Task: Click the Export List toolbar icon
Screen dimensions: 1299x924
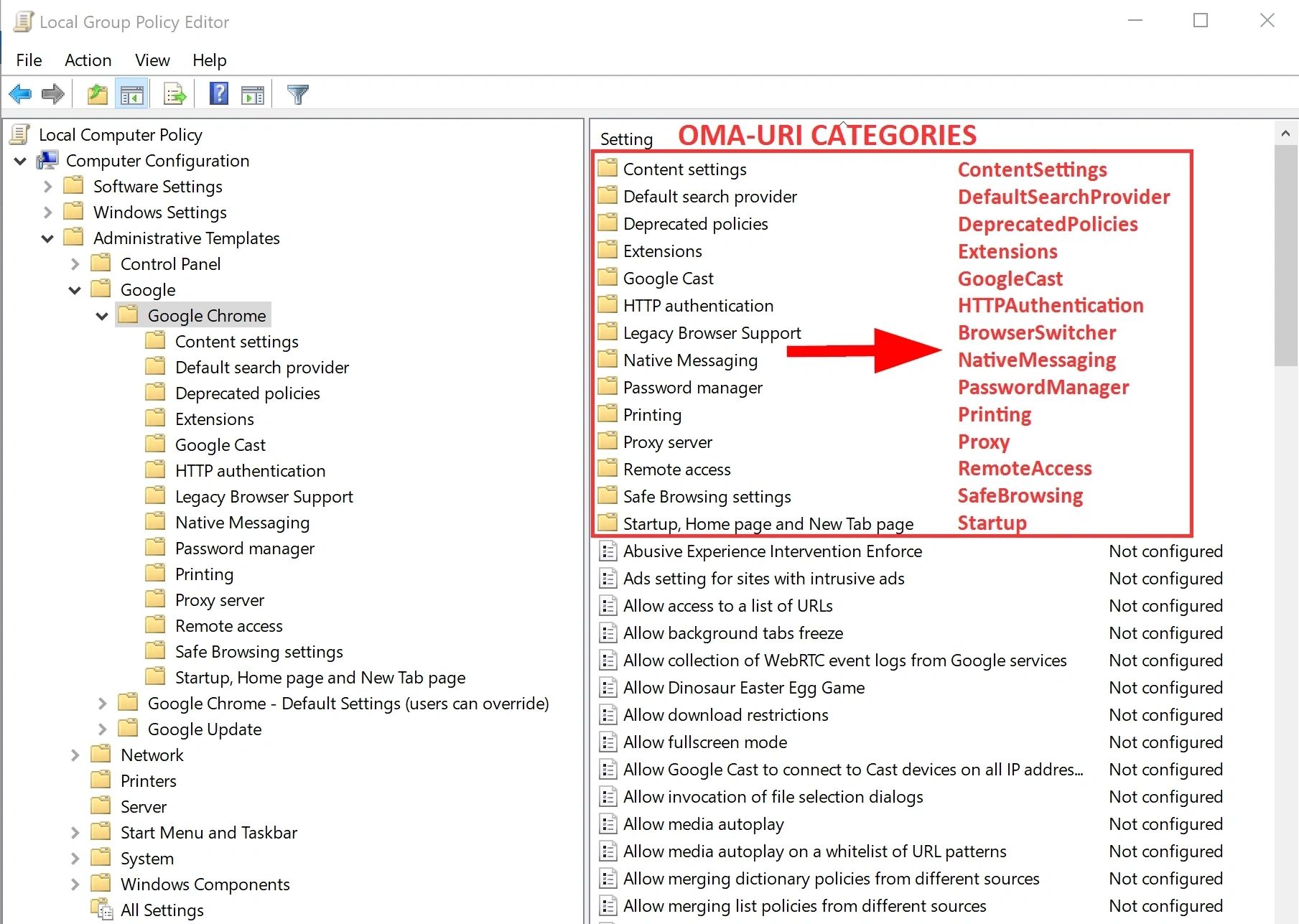Action: click(x=174, y=94)
